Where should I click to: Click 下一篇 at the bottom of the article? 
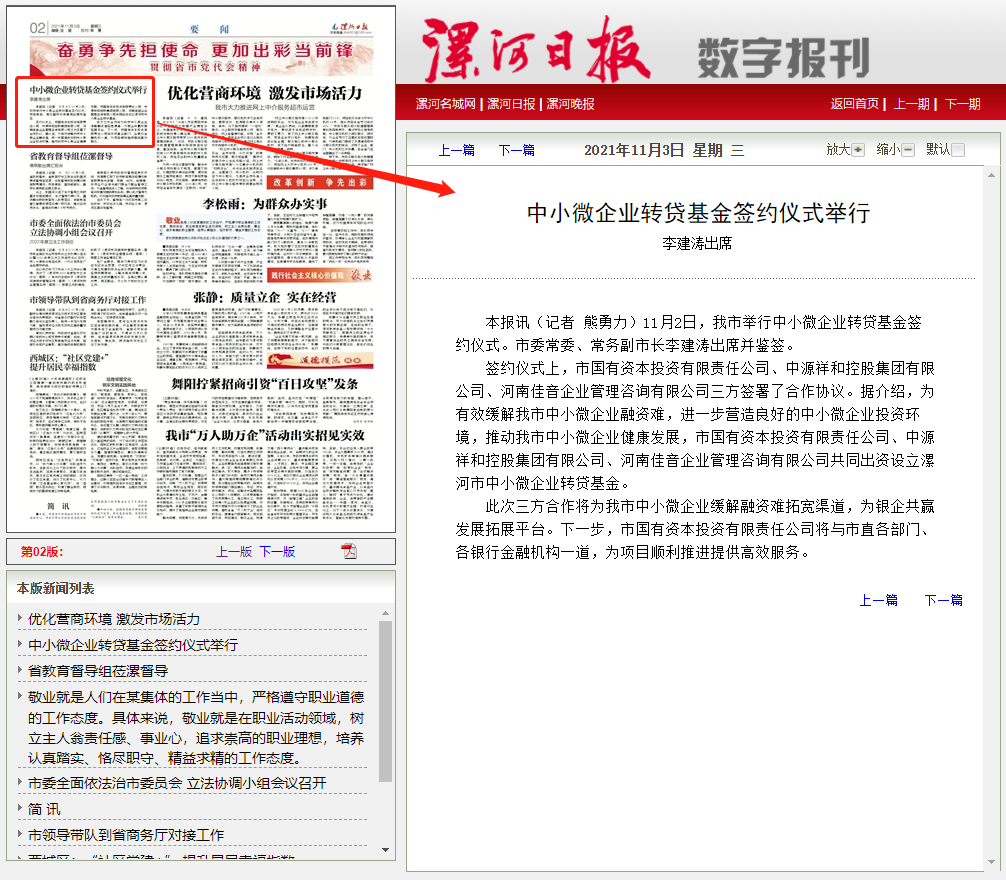coord(943,600)
